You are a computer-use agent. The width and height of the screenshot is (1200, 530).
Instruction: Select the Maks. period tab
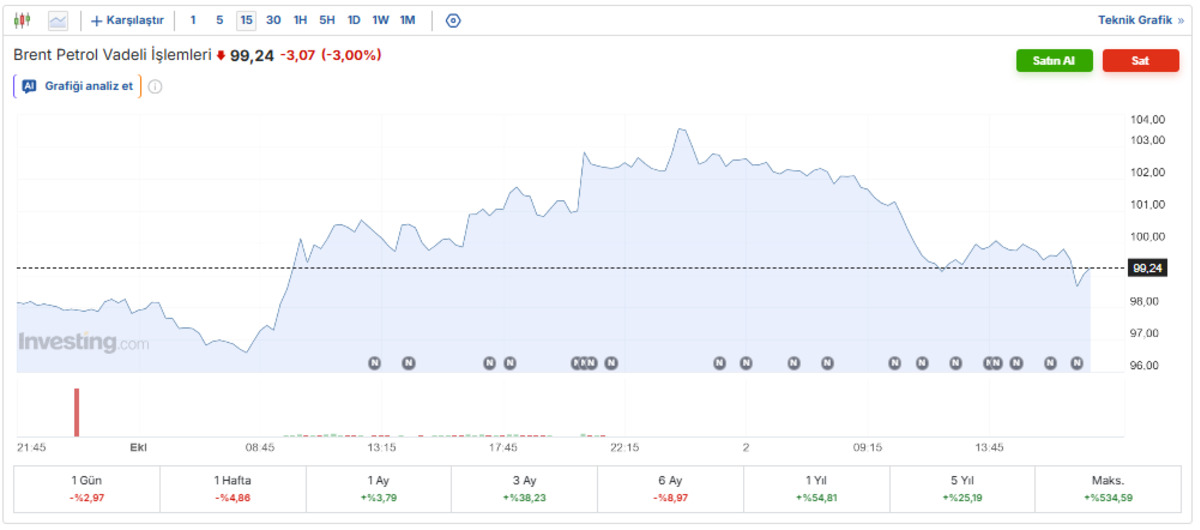tap(1109, 489)
